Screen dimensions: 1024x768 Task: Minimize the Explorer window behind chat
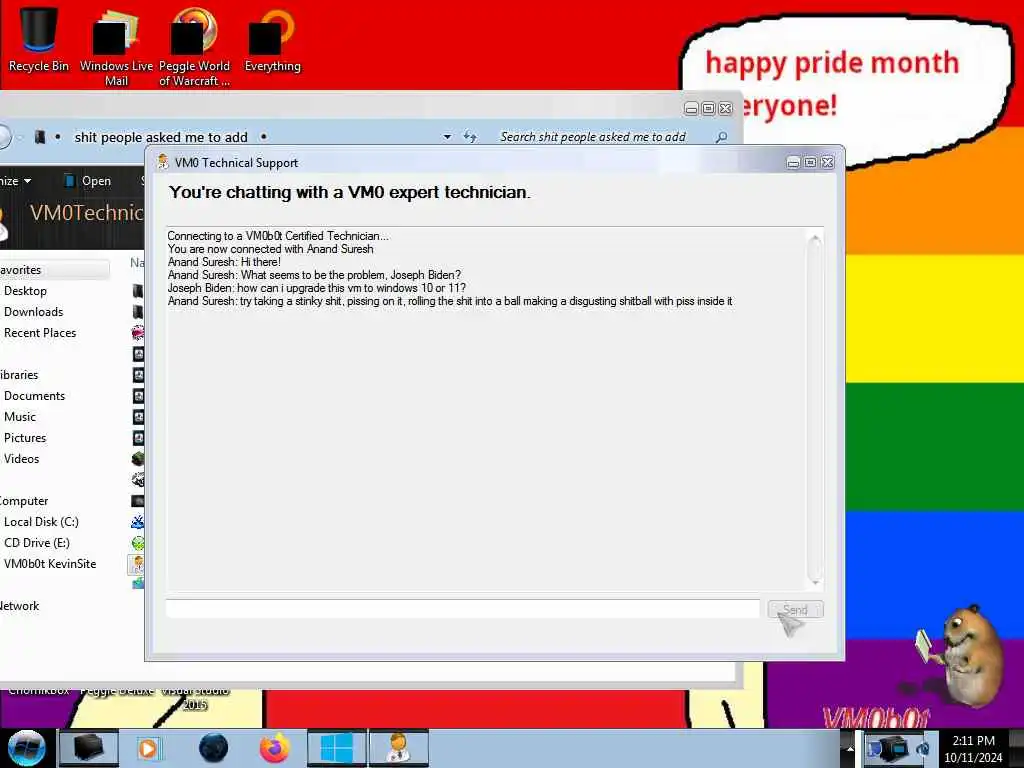point(691,108)
